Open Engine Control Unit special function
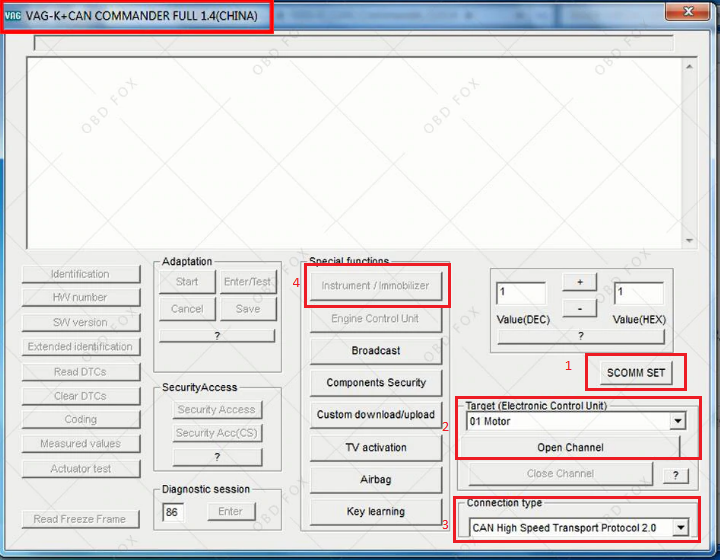 coord(376,319)
